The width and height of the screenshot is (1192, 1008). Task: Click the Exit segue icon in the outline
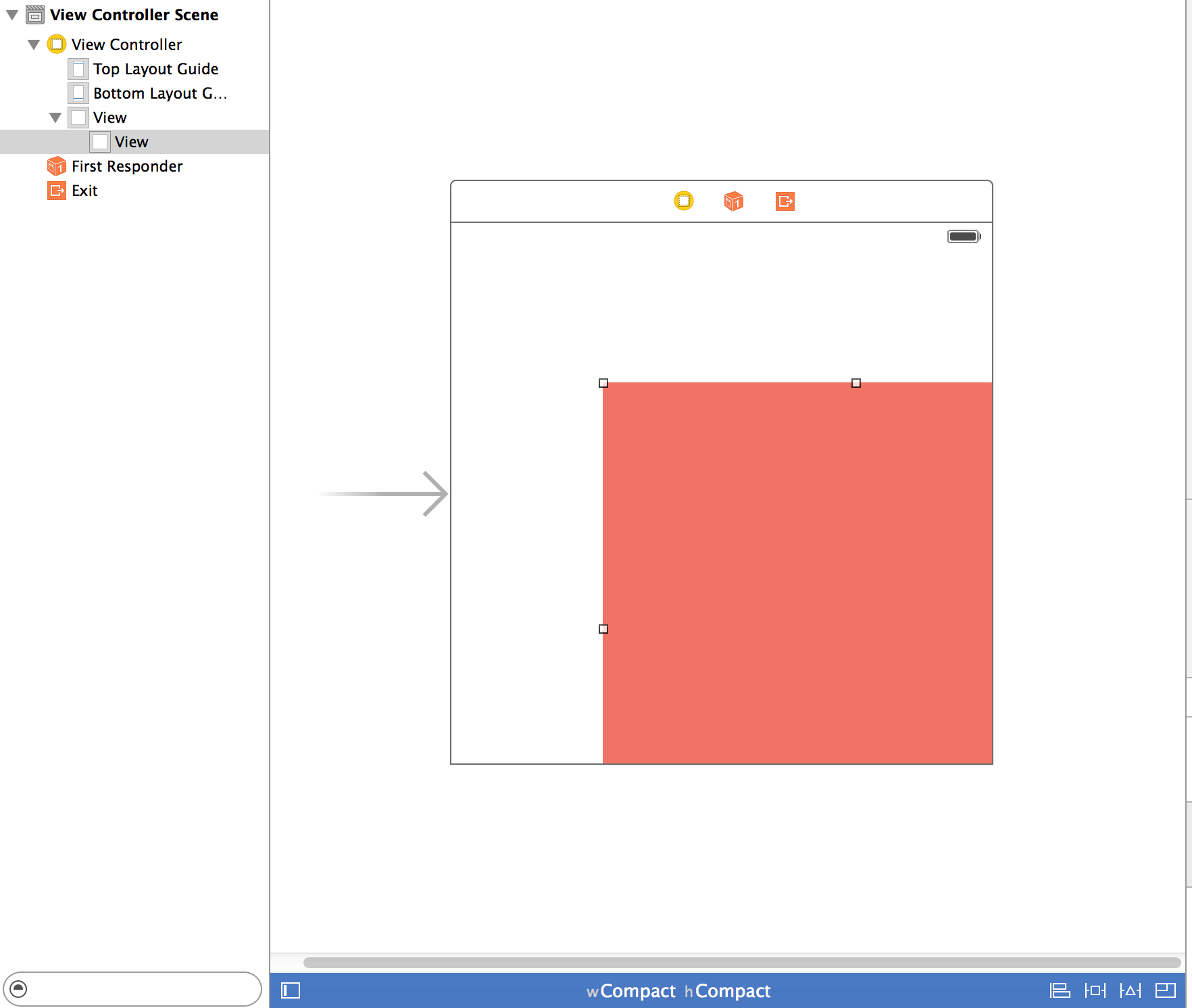(x=56, y=191)
